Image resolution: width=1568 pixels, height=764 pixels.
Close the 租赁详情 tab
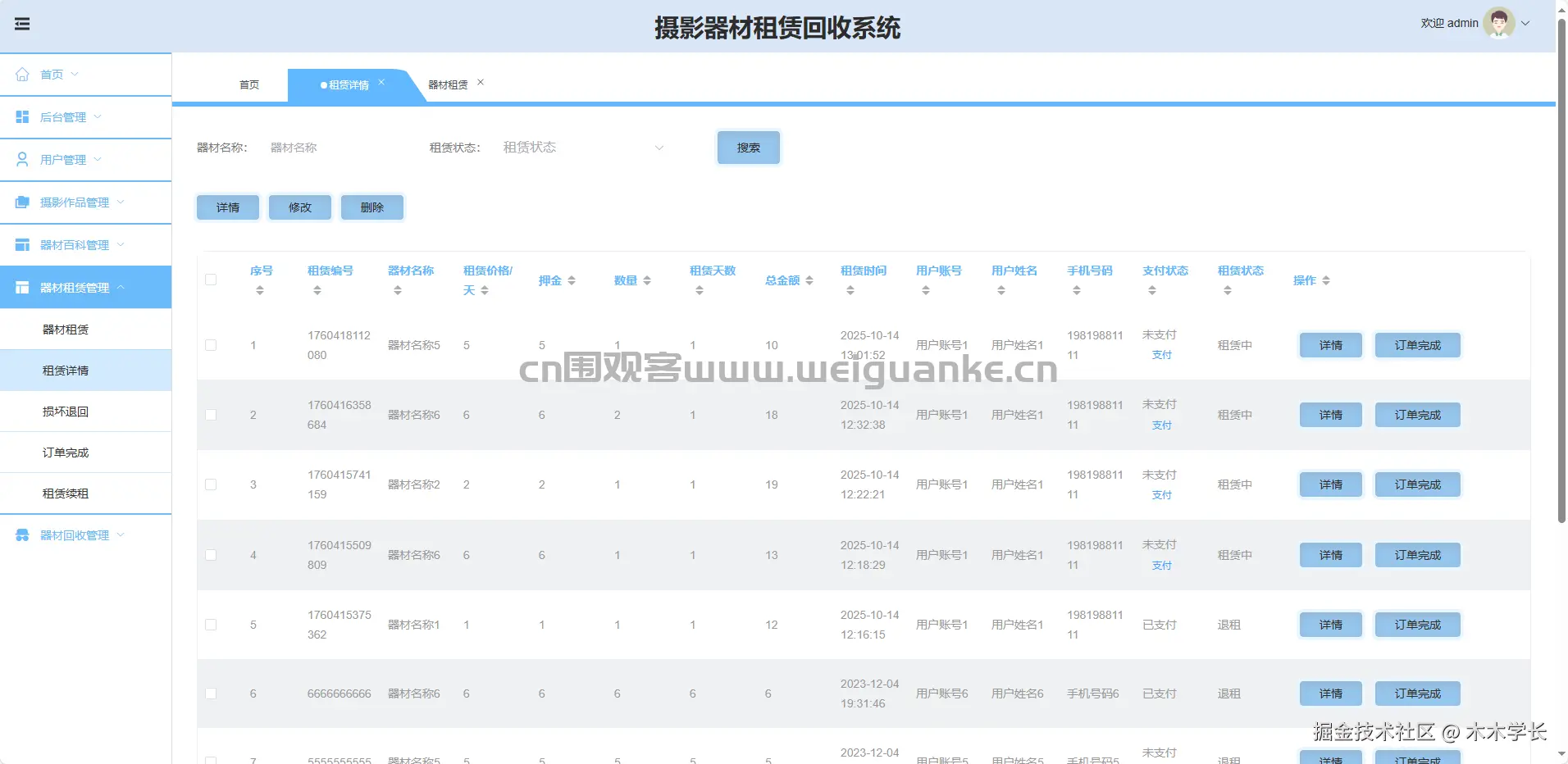click(381, 82)
